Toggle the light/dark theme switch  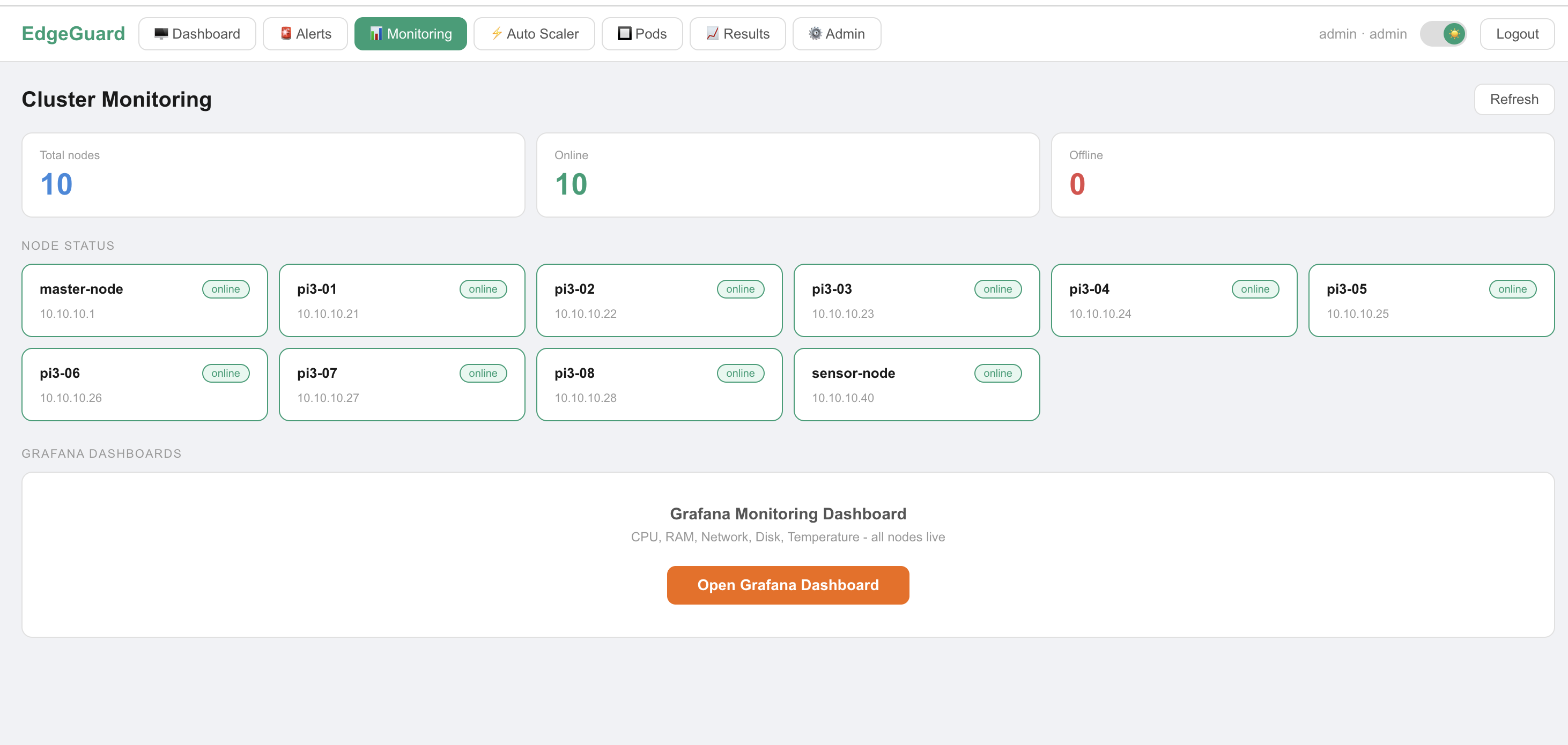click(1443, 34)
